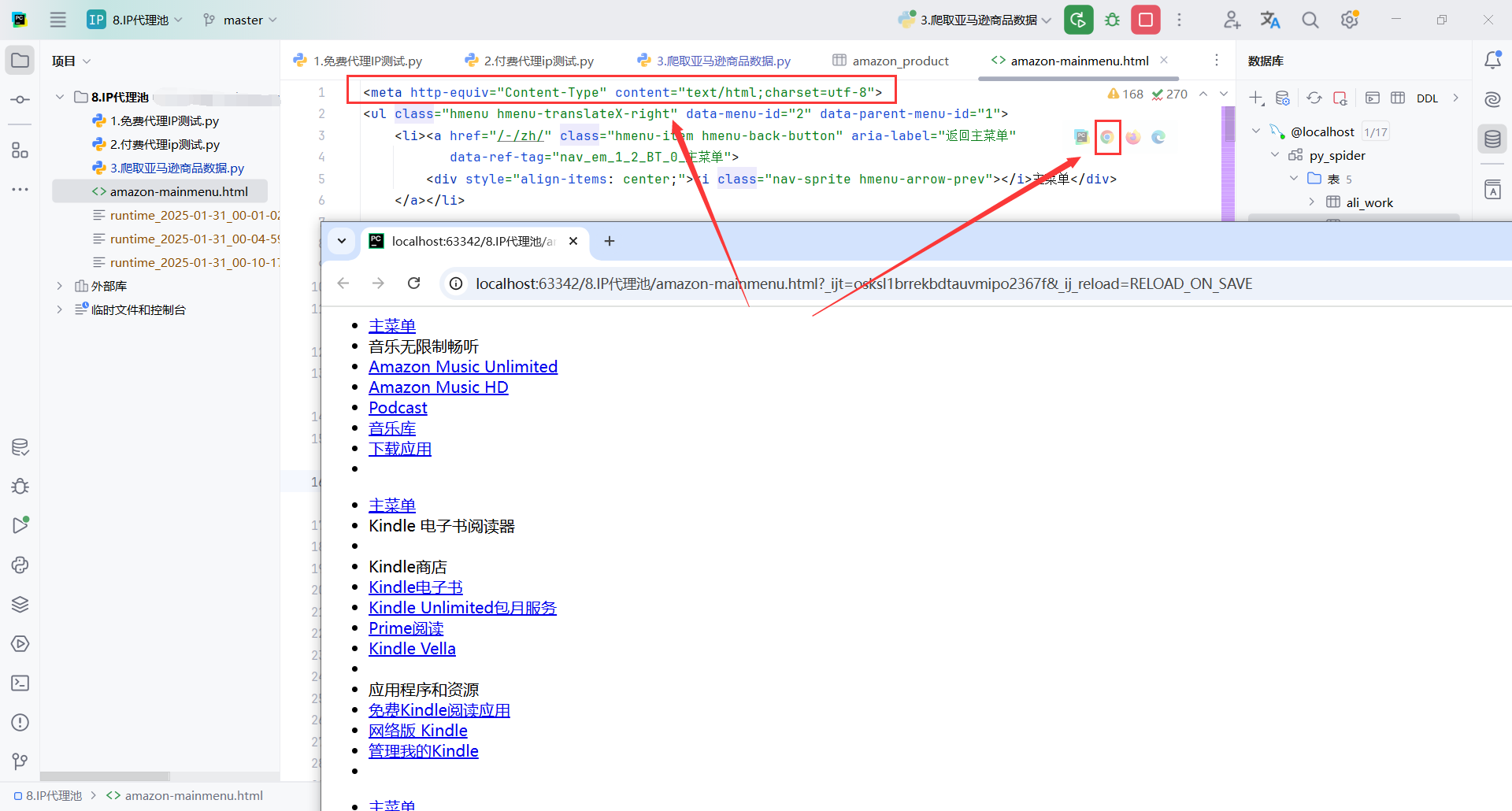This screenshot has width=1512, height=811.
Task: Click the Prime阅读 link in browser
Action: [406, 628]
